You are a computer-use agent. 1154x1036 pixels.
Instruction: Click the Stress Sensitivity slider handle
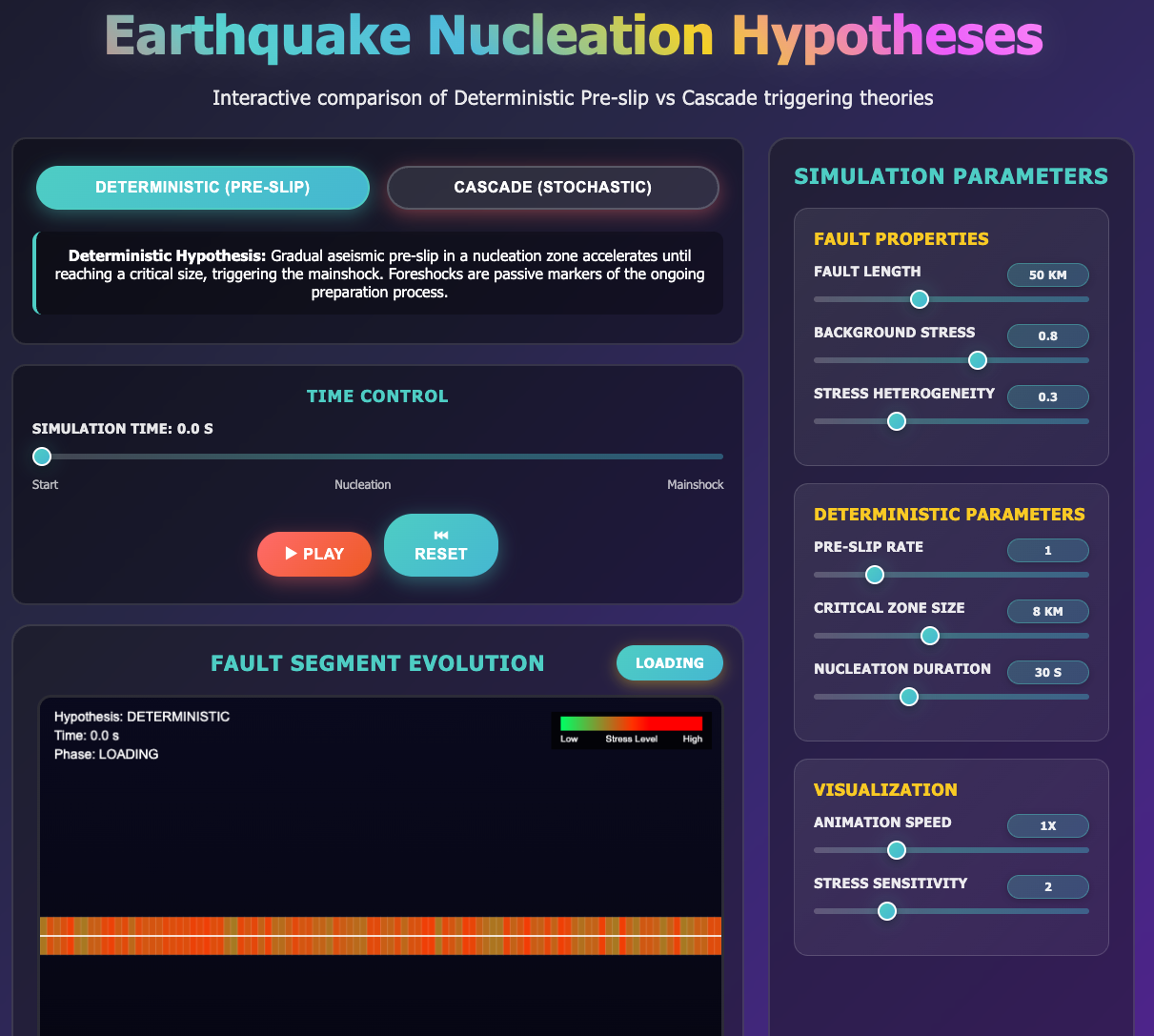[x=887, y=911]
